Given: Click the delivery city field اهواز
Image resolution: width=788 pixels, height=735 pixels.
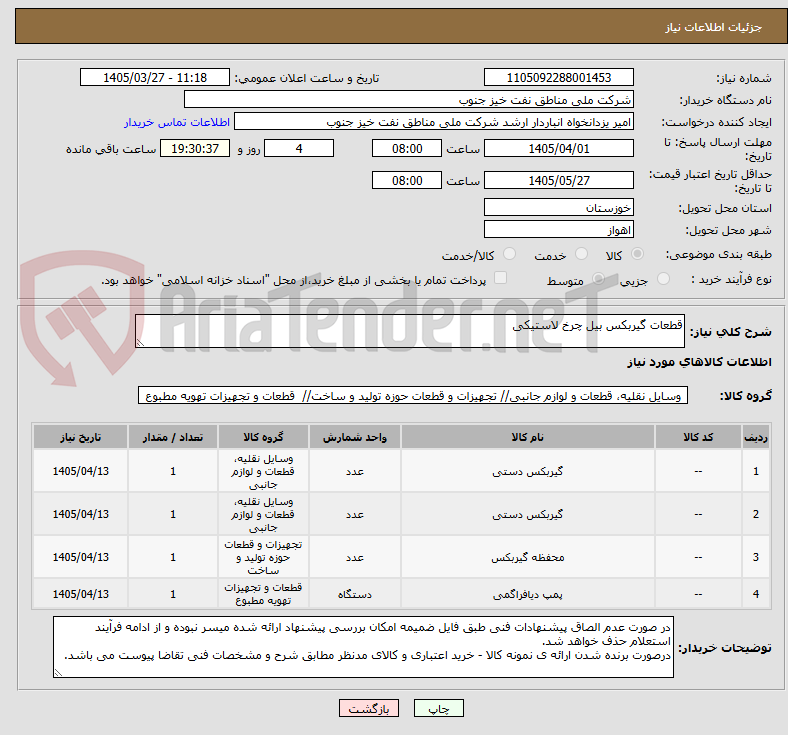Looking at the screenshot, I should coord(558,229).
